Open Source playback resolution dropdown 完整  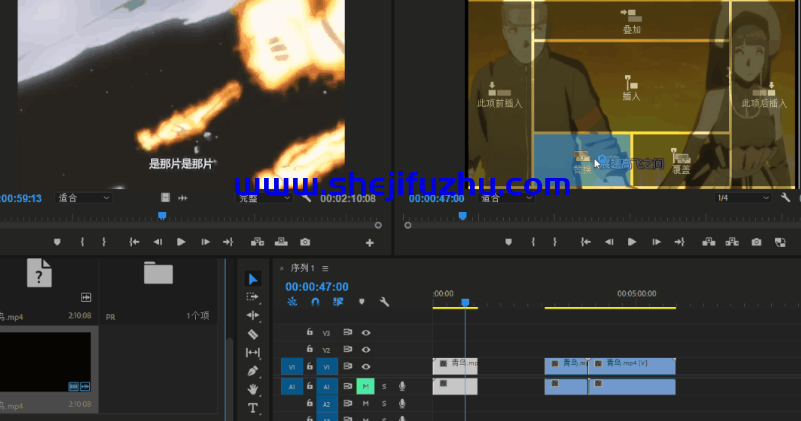pos(264,198)
